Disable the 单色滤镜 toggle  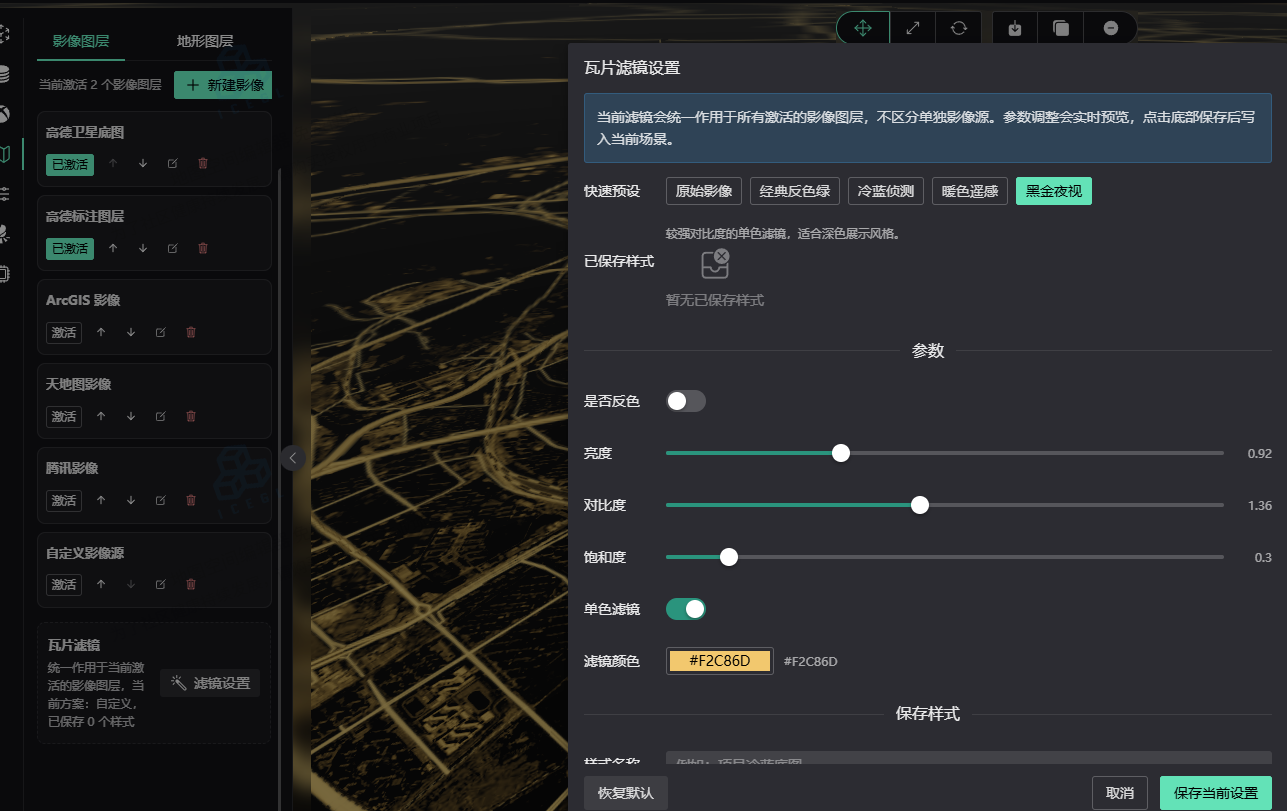pyautogui.click(x=685, y=608)
